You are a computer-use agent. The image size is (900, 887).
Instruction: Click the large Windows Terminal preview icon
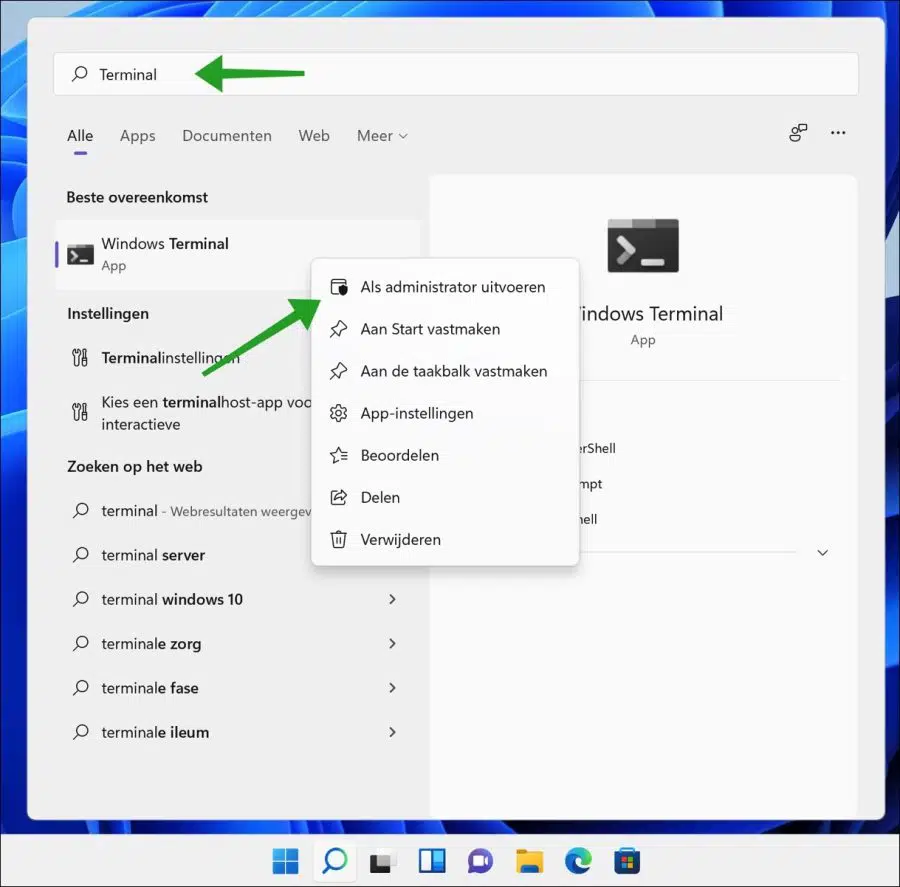point(643,246)
